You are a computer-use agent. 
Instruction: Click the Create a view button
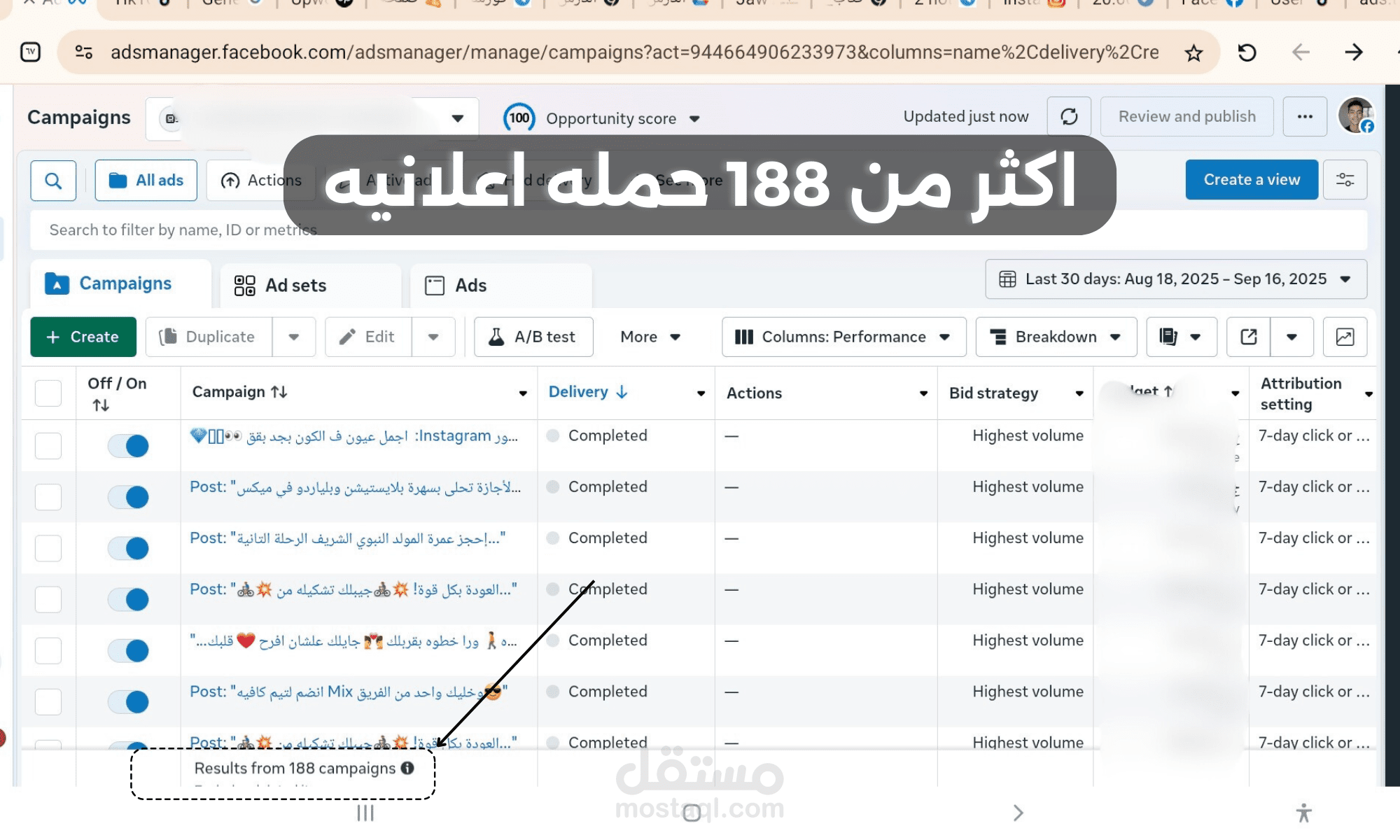pyautogui.click(x=1252, y=180)
